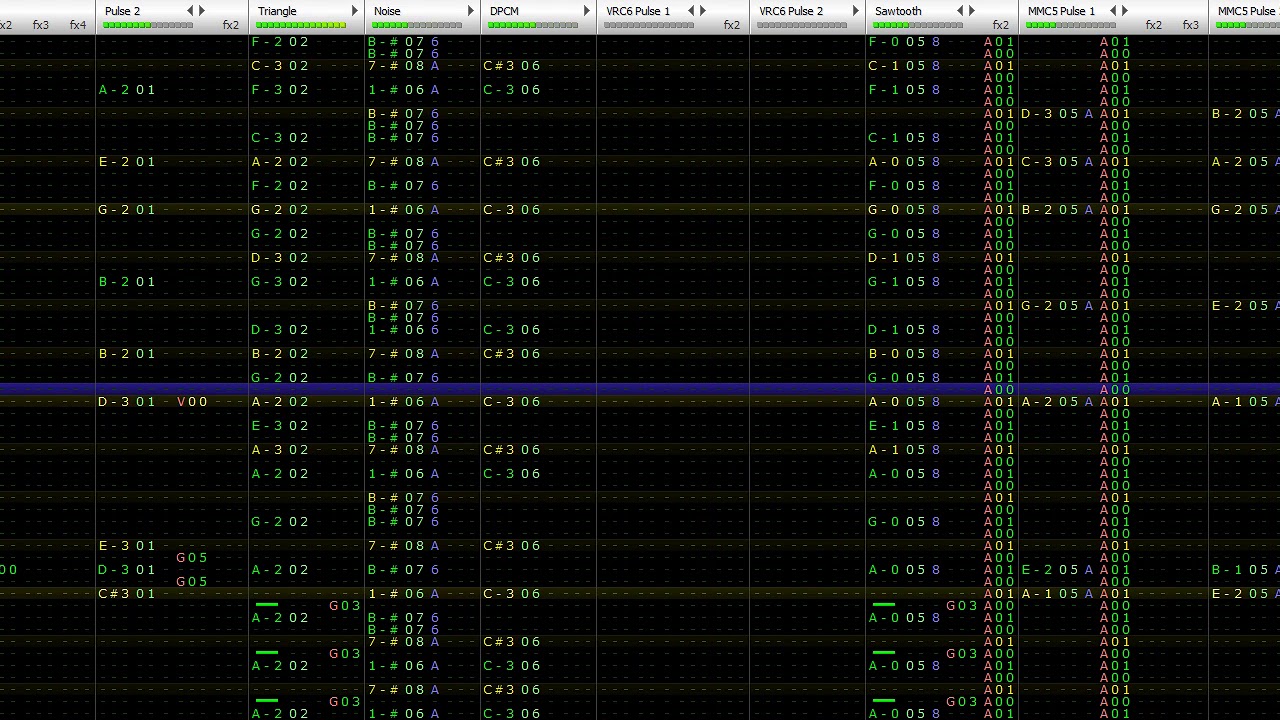1280x720 pixels.
Task: Select fx3 label under MMC5 Pulse 1
Action: pos(1190,25)
